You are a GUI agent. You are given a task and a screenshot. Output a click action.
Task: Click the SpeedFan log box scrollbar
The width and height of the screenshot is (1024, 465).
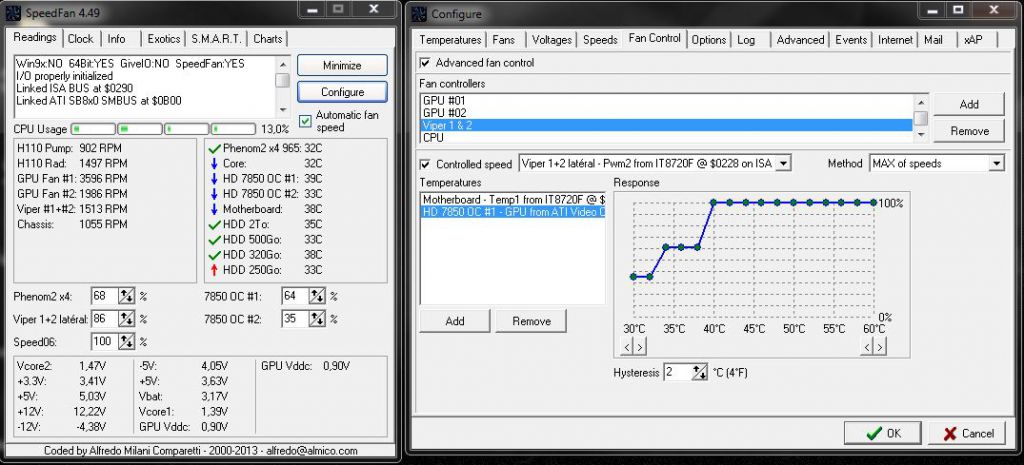click(x=283, y=86)
